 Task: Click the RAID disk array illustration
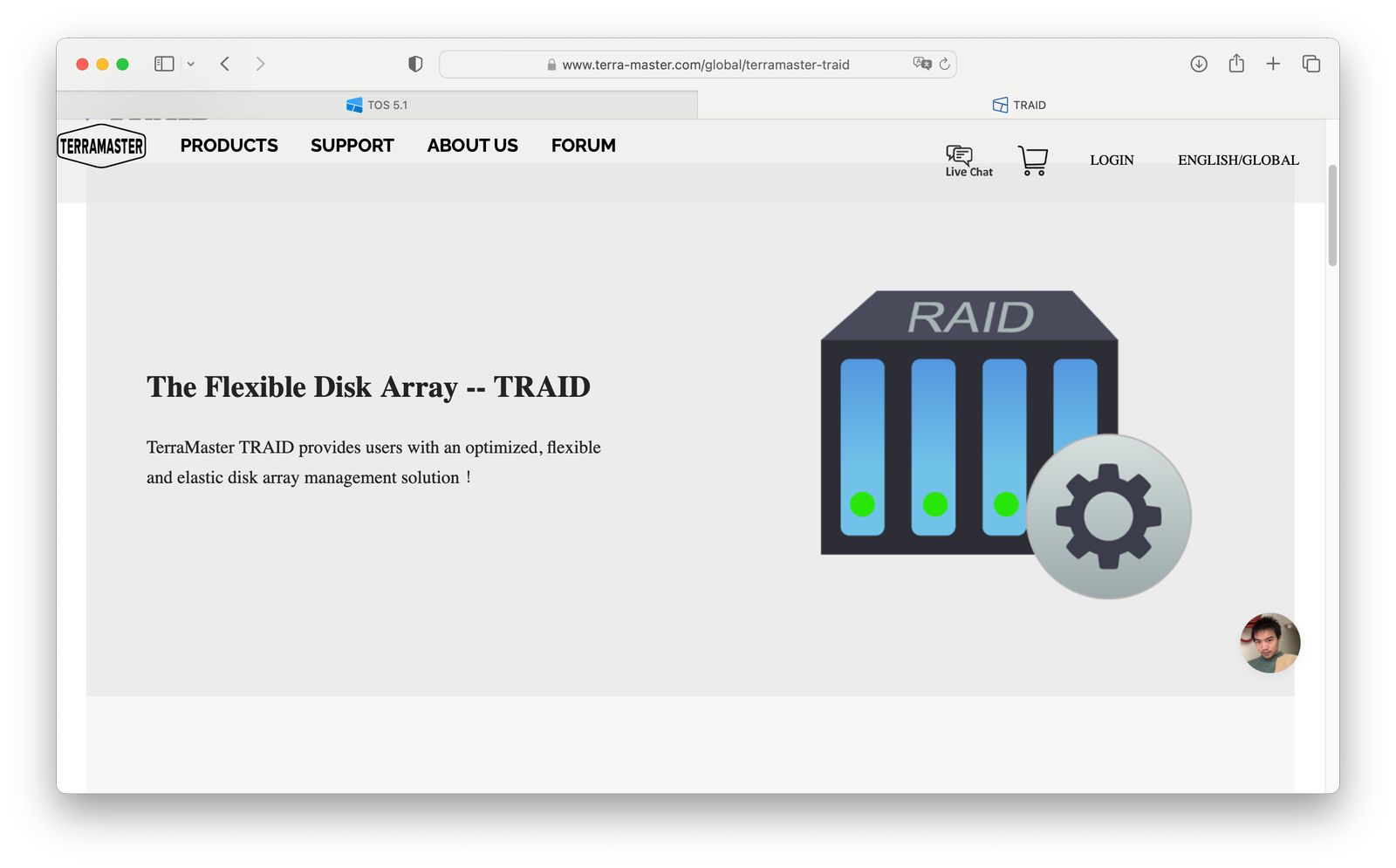click(1005, 444)
